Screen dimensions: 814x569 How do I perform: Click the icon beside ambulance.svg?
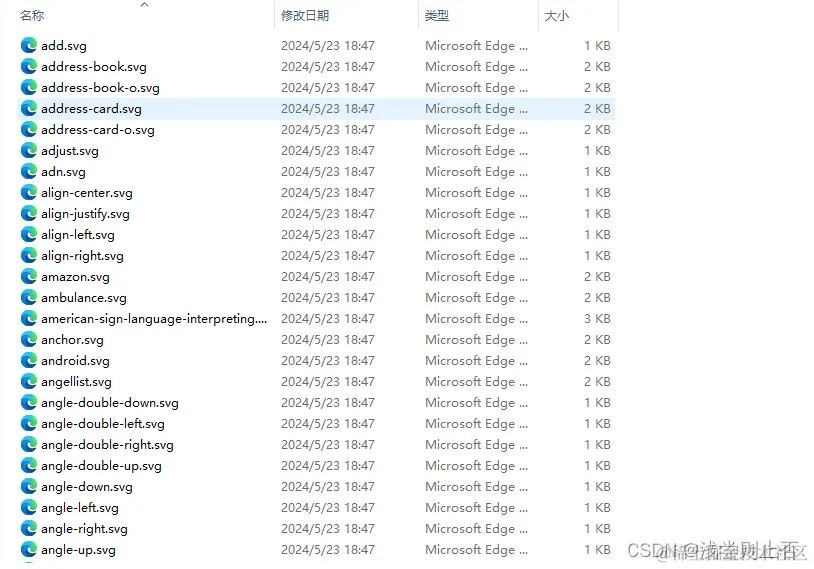(29, 297)
